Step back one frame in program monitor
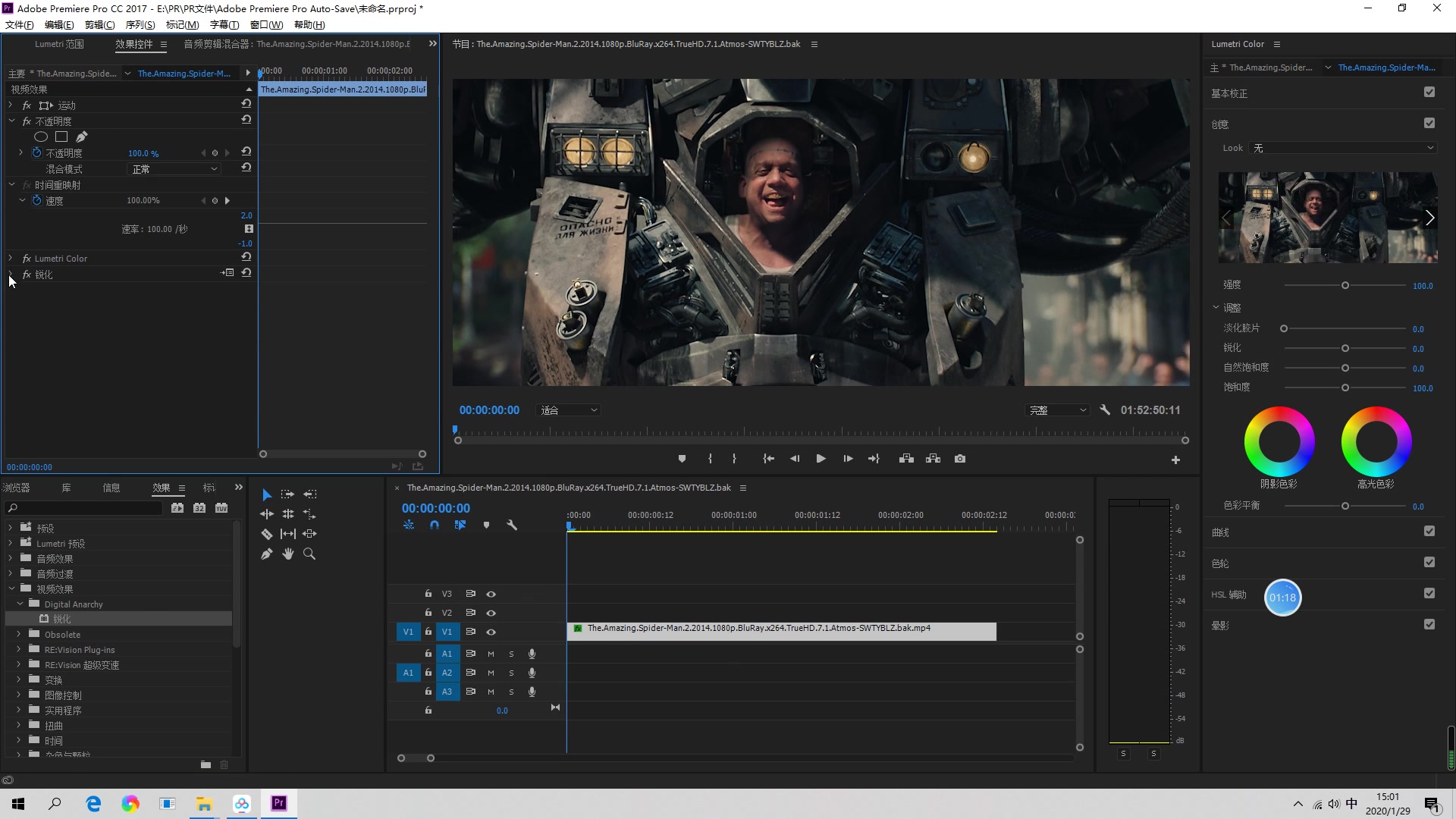 pyautogui.click(x=795, y=459)
